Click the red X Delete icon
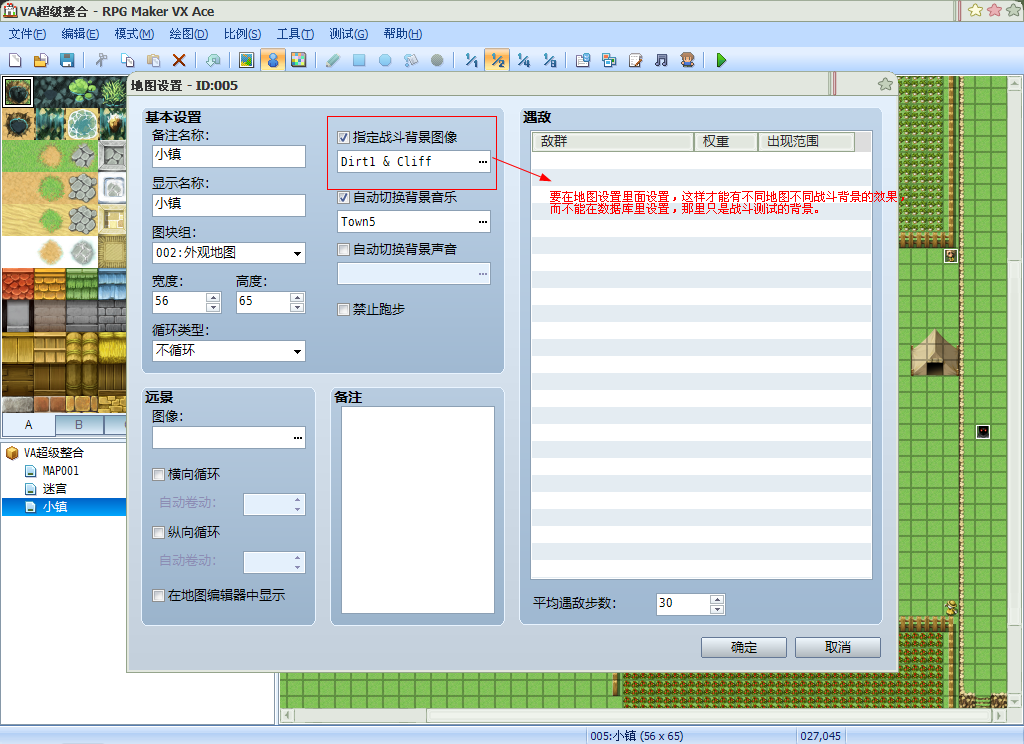 (179, 60)
